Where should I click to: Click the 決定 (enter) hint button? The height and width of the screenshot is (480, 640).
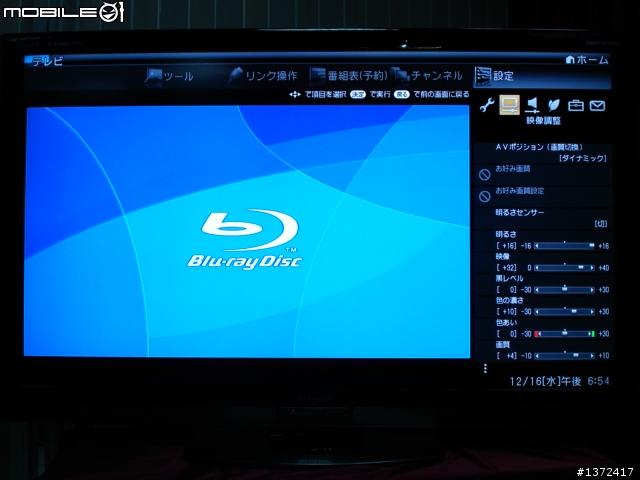[x=358, y=94]
